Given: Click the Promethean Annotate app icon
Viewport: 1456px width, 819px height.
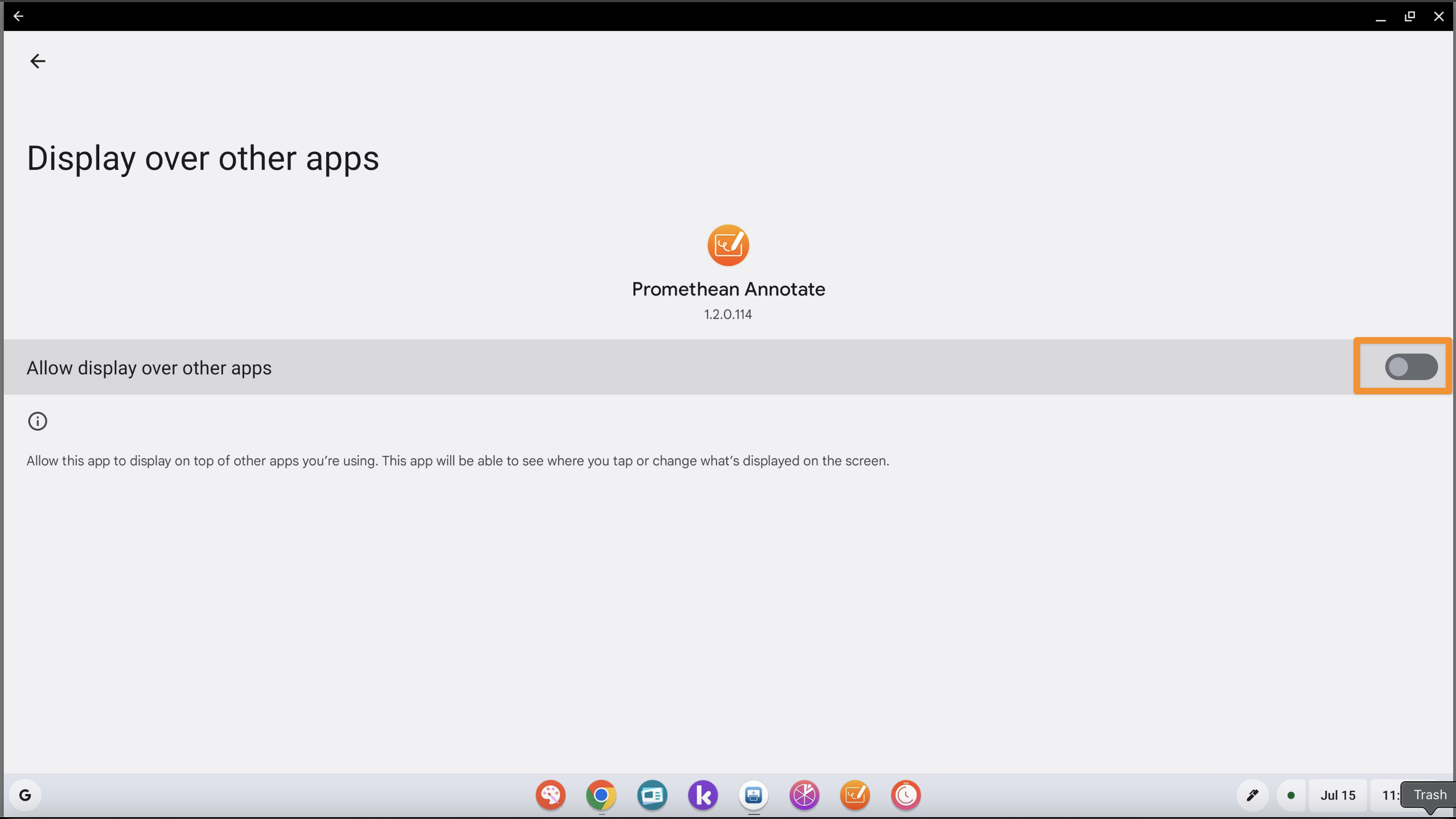Looking at the screenshot, I should point(728,245).
